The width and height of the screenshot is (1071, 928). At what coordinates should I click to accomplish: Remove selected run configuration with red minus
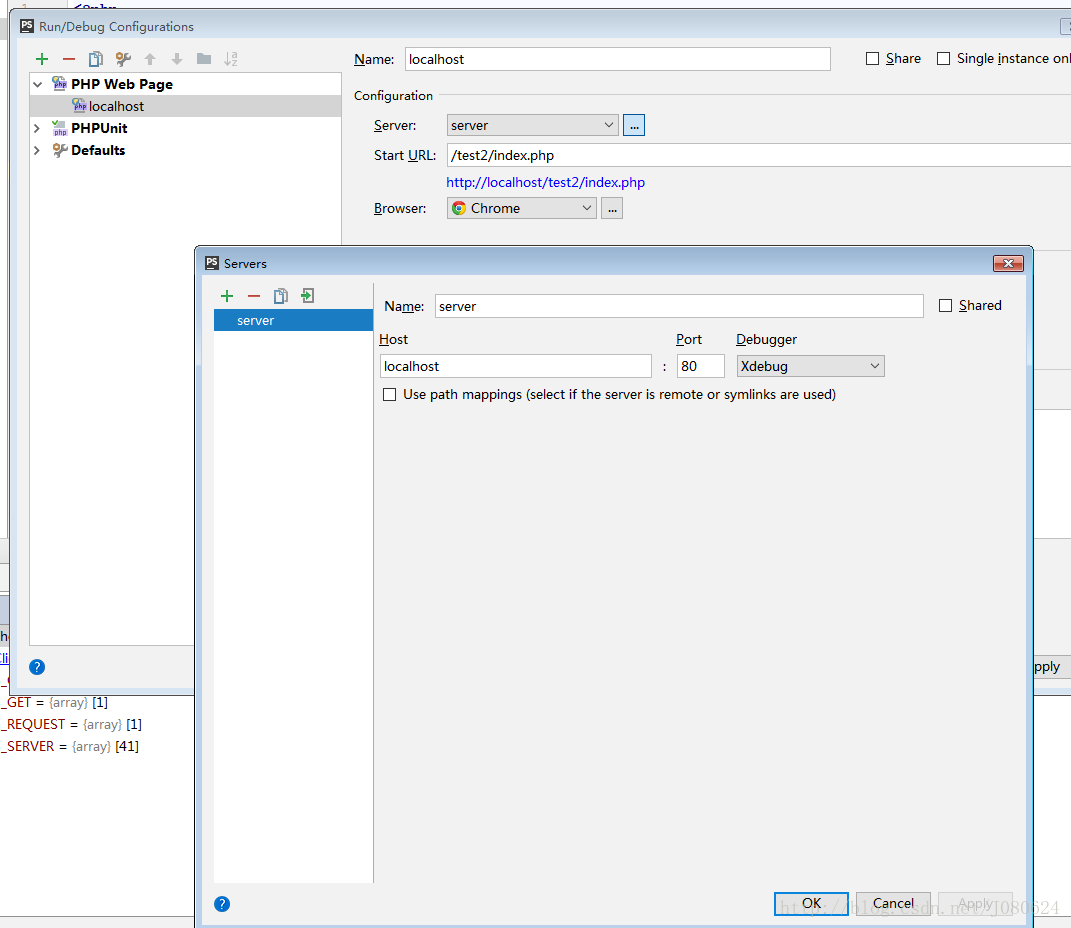[x=69, y=59]
